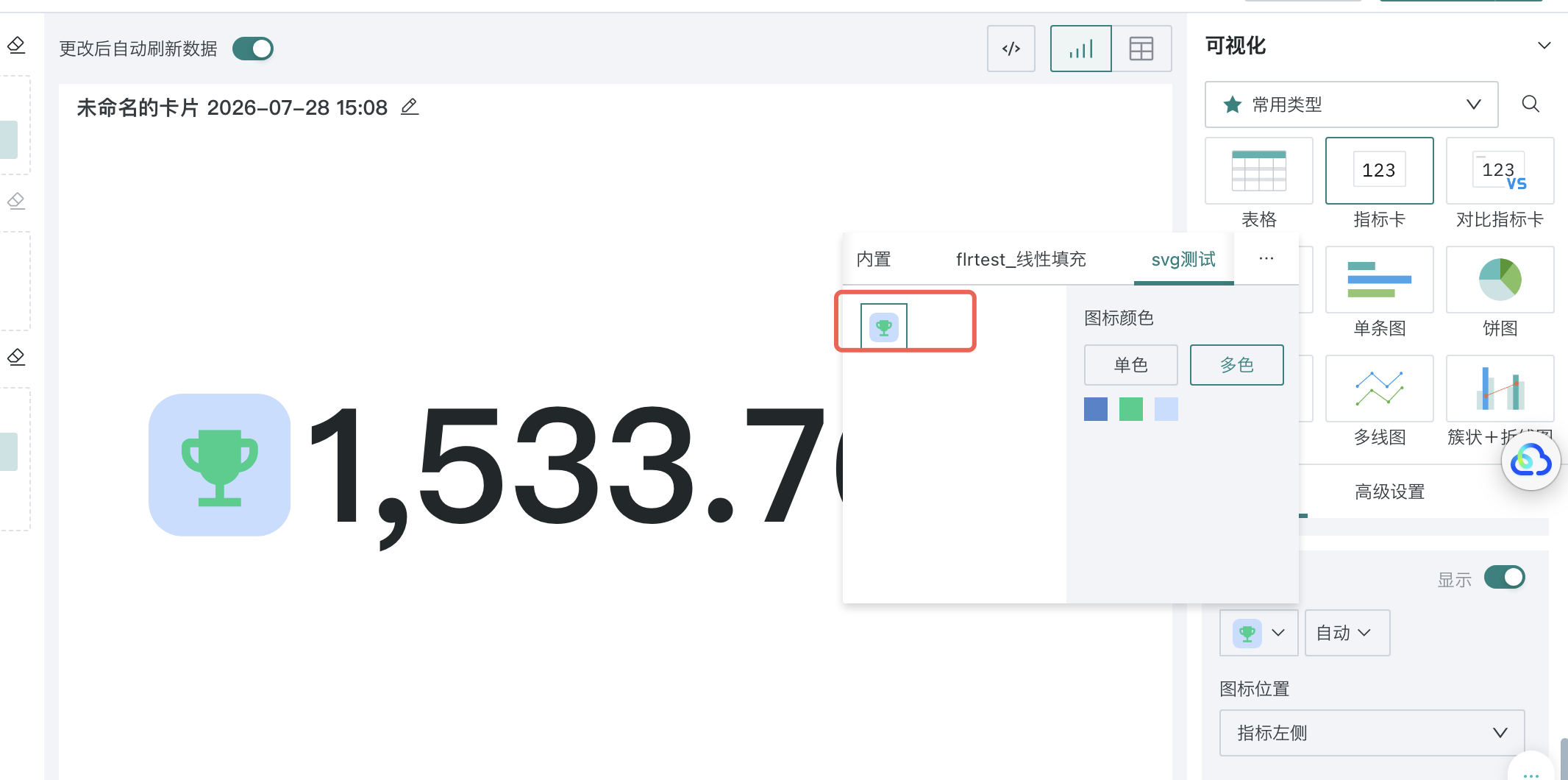Toggle auto refresh data after changes

253,49
